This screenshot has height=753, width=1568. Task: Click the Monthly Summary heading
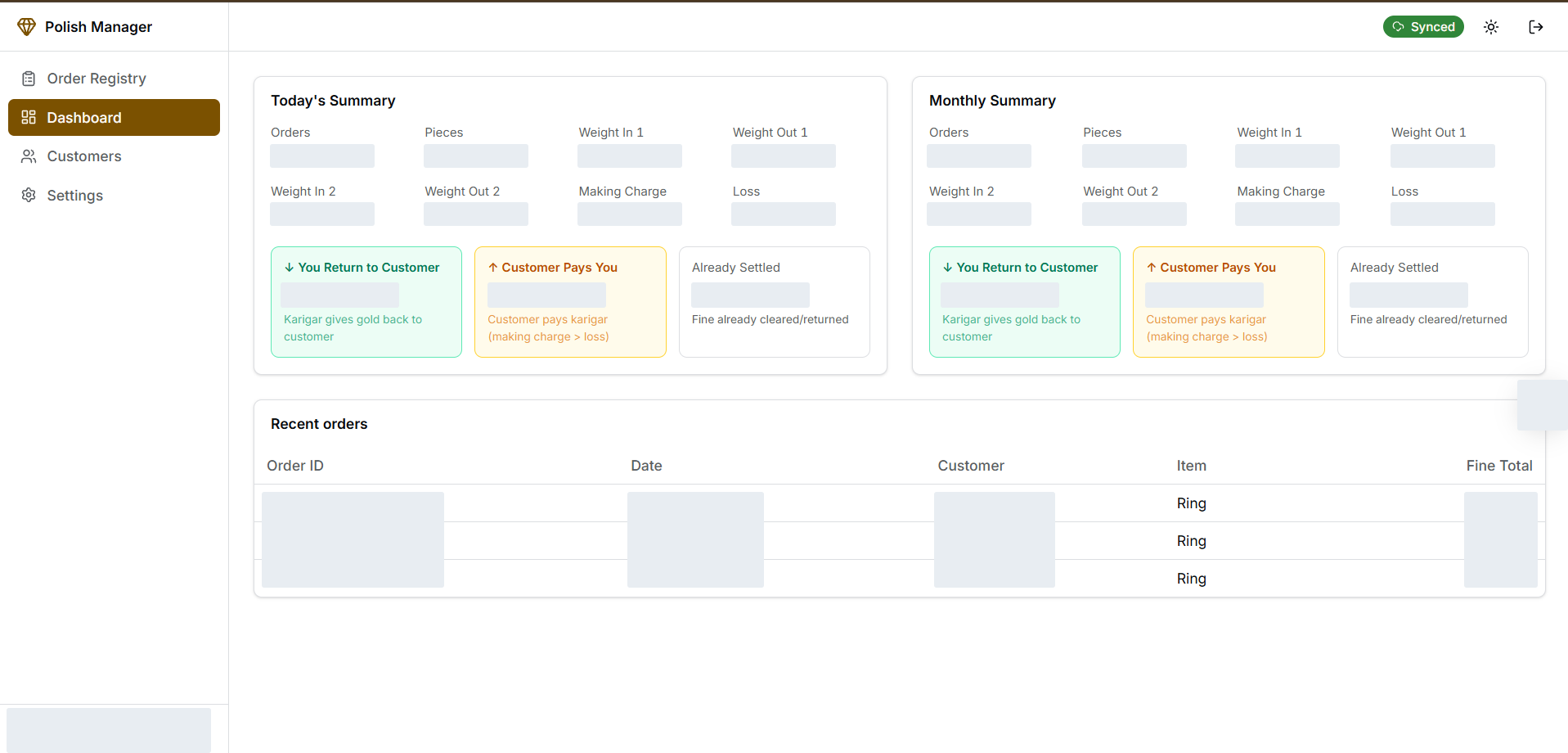click(x=992, y=101)
